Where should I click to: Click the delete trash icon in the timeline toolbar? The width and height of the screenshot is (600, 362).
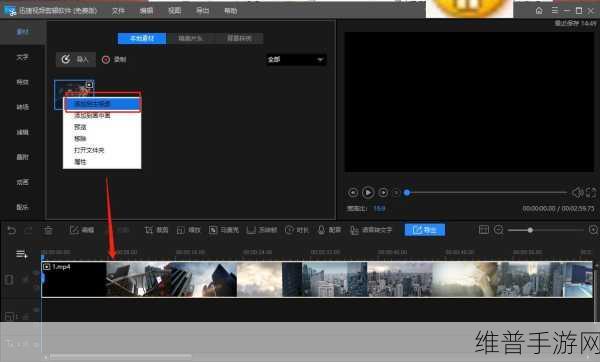(48, 230)
